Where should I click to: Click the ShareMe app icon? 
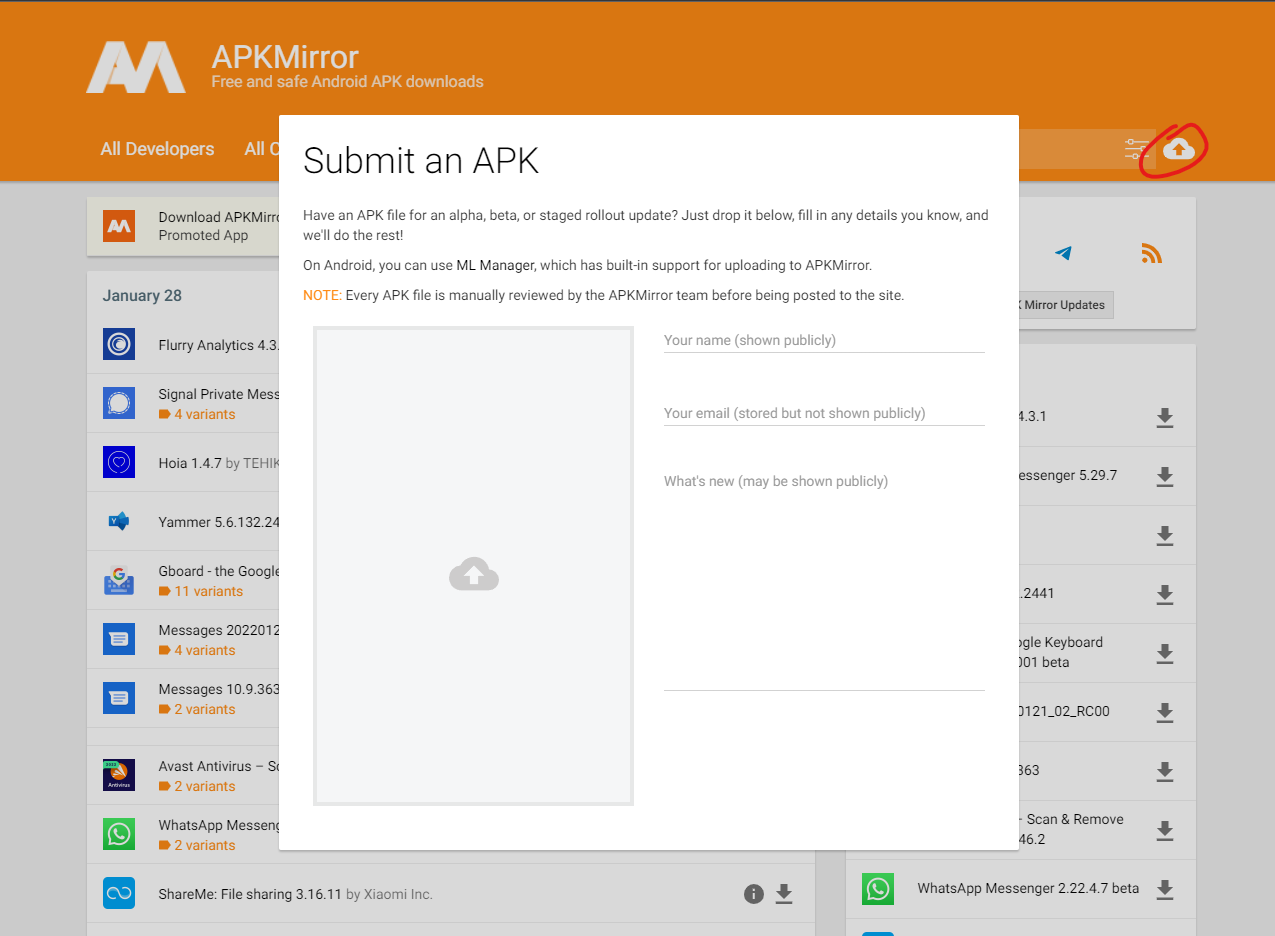click(119, 893)
